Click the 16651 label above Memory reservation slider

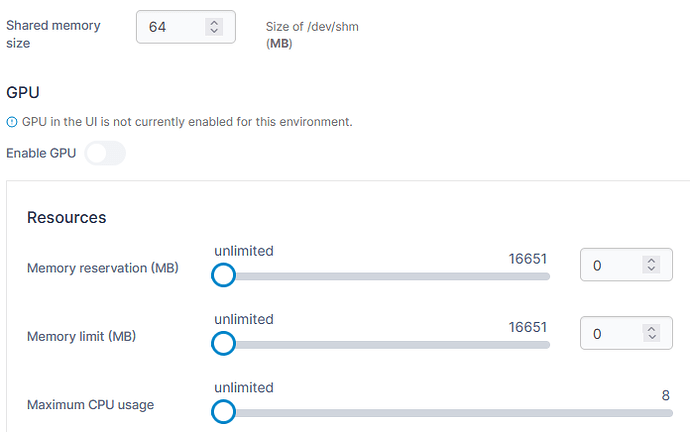tap(528, 258)
